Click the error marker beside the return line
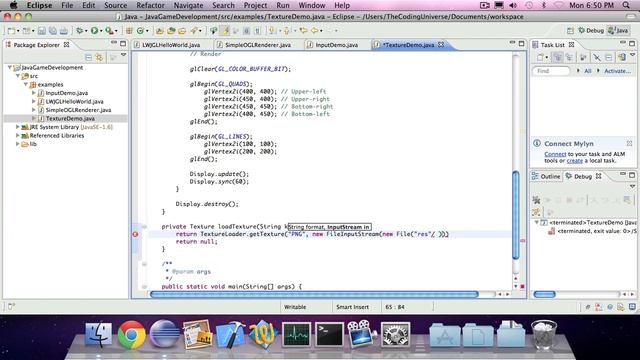Image resolution: width=640 pixels, height=360 pixels. pos(135,234)
